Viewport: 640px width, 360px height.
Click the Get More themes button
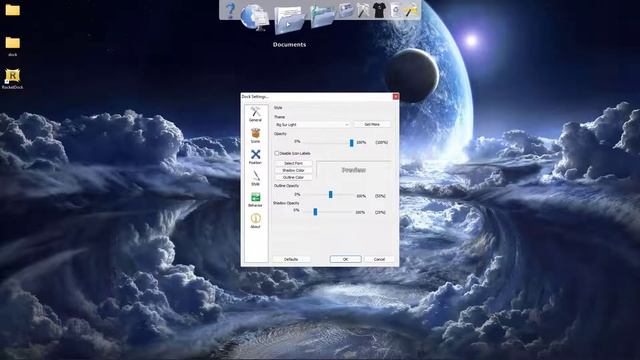point(372,124)
